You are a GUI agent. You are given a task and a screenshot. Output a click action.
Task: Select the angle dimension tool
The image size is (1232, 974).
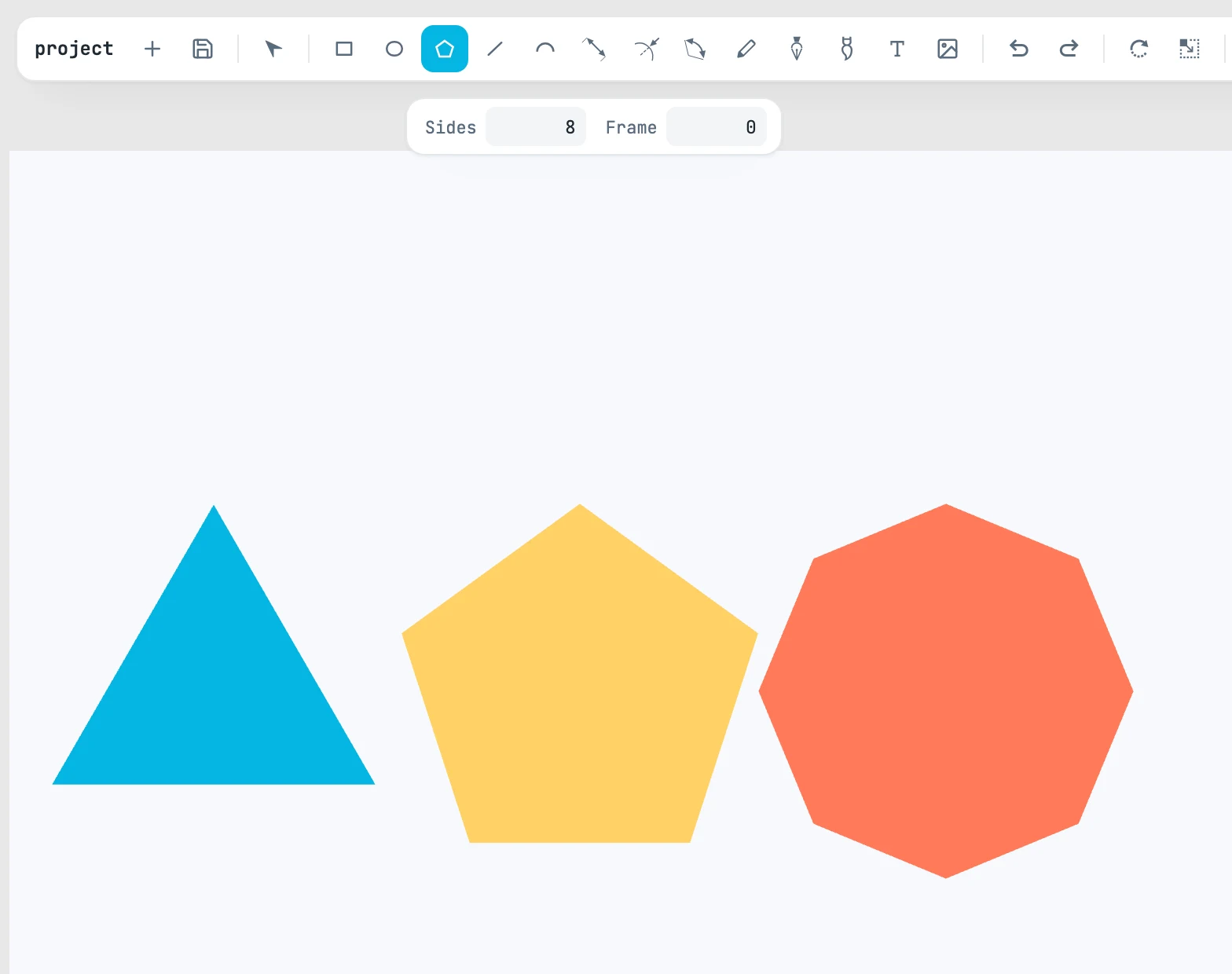click(695, 49)
